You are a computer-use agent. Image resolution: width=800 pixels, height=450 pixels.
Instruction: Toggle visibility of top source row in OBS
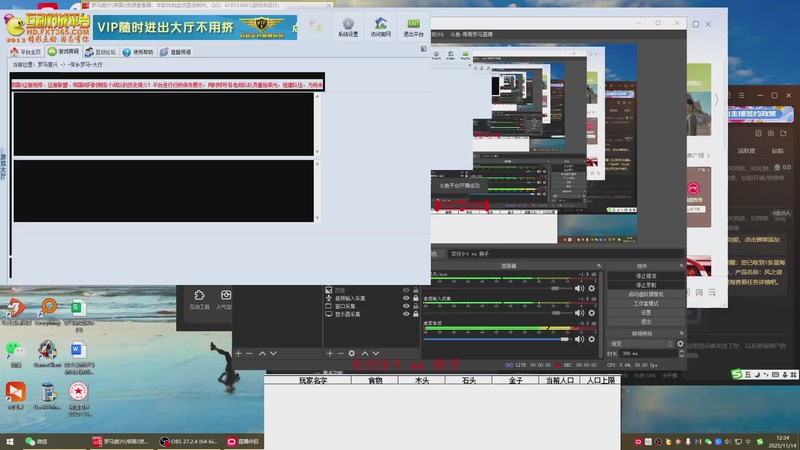406,290
